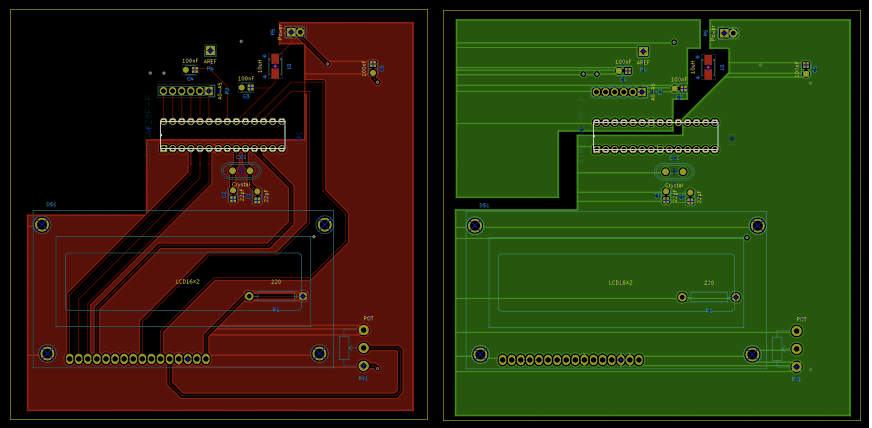Select the 220 resistor R1 on the red board
The image size is (872, 428).
pos(276,296)
